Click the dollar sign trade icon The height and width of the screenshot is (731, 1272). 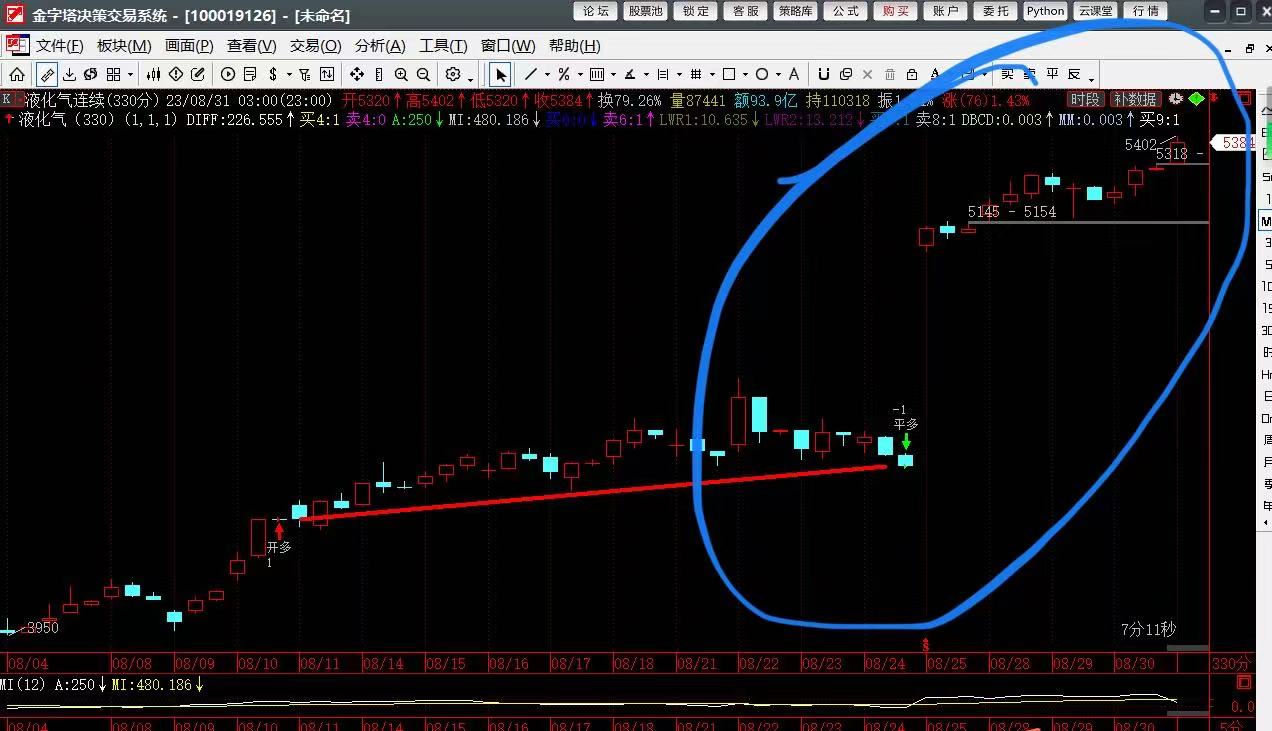click(x=273, y=74)
